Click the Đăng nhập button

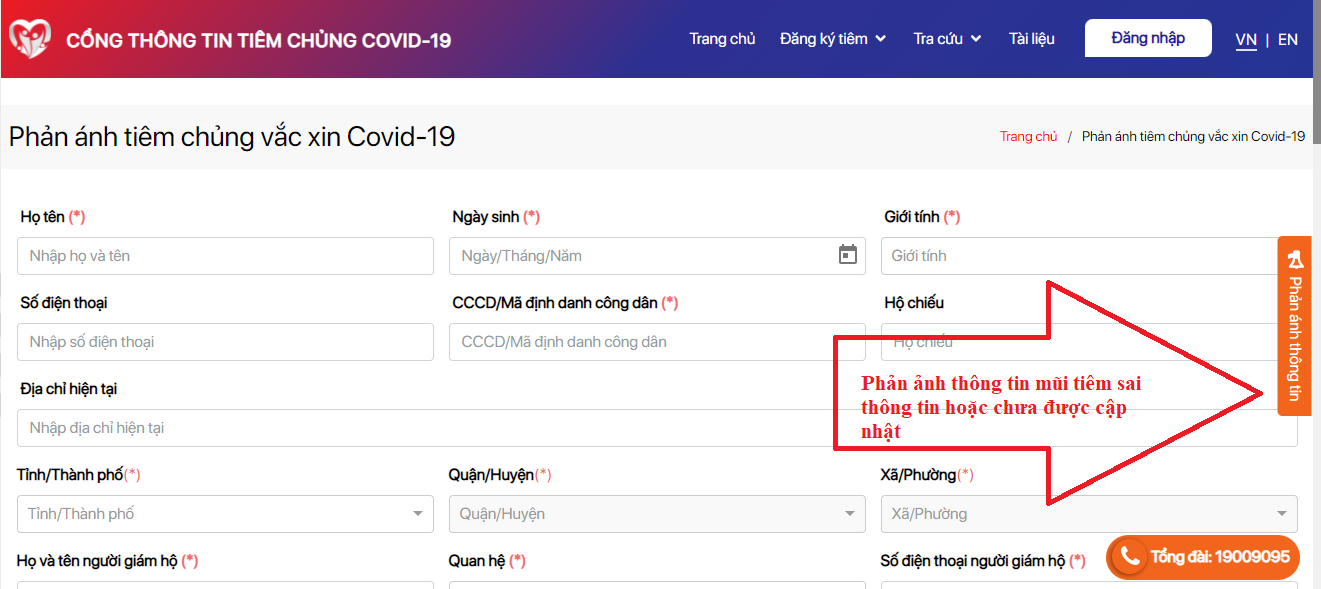click(x=1147, y=37)
